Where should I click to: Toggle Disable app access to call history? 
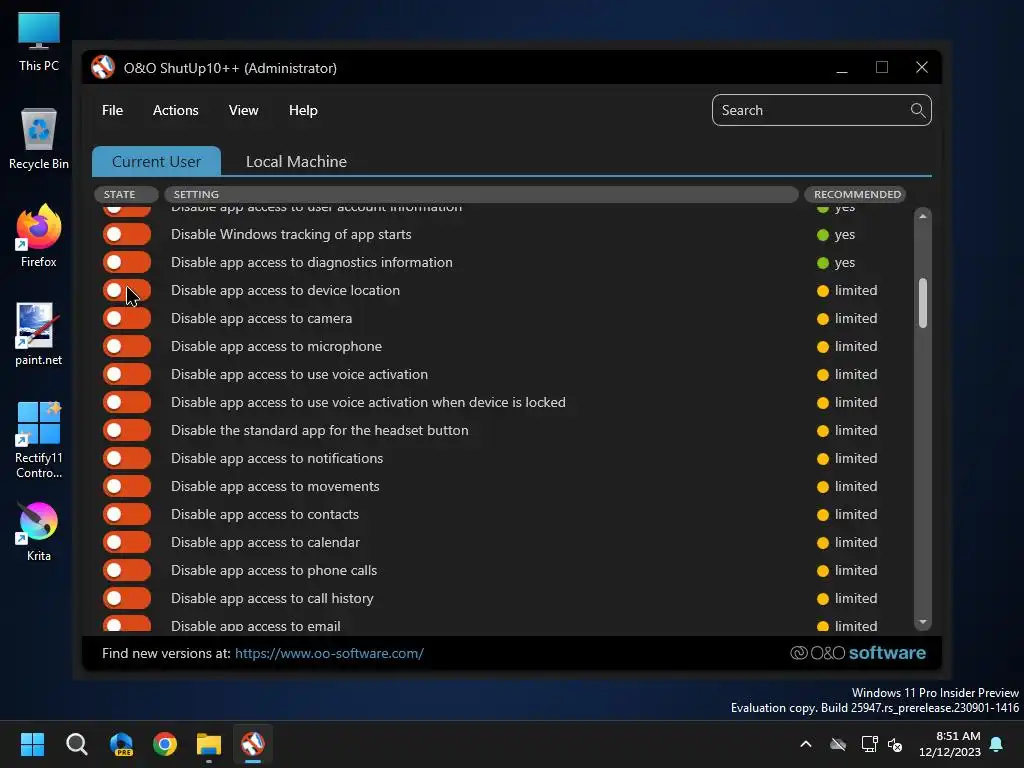tap(127, 598)
